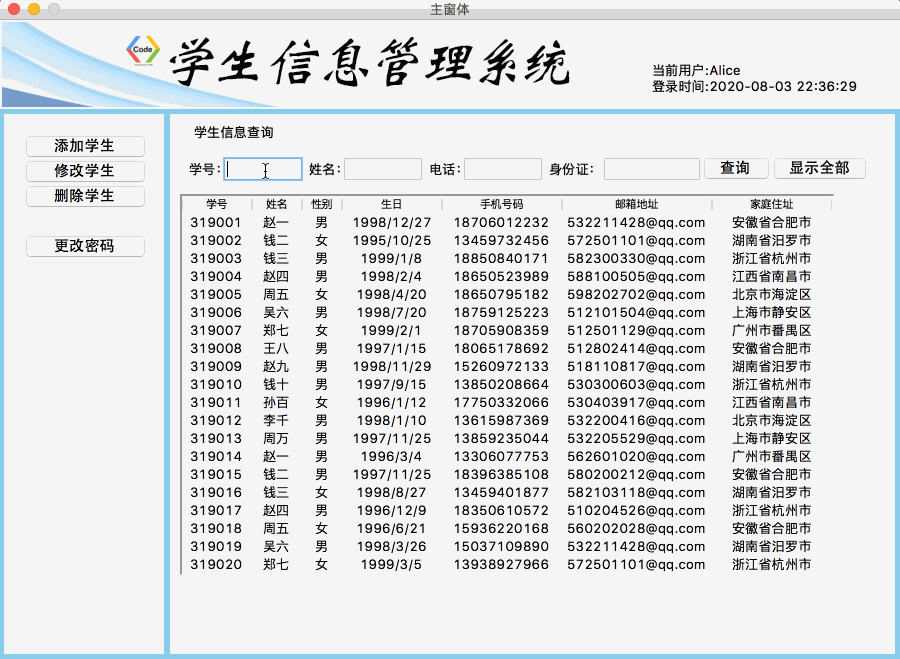Click the 手机号码 column header
Screen dimensions: 900x659
point(502,204)
